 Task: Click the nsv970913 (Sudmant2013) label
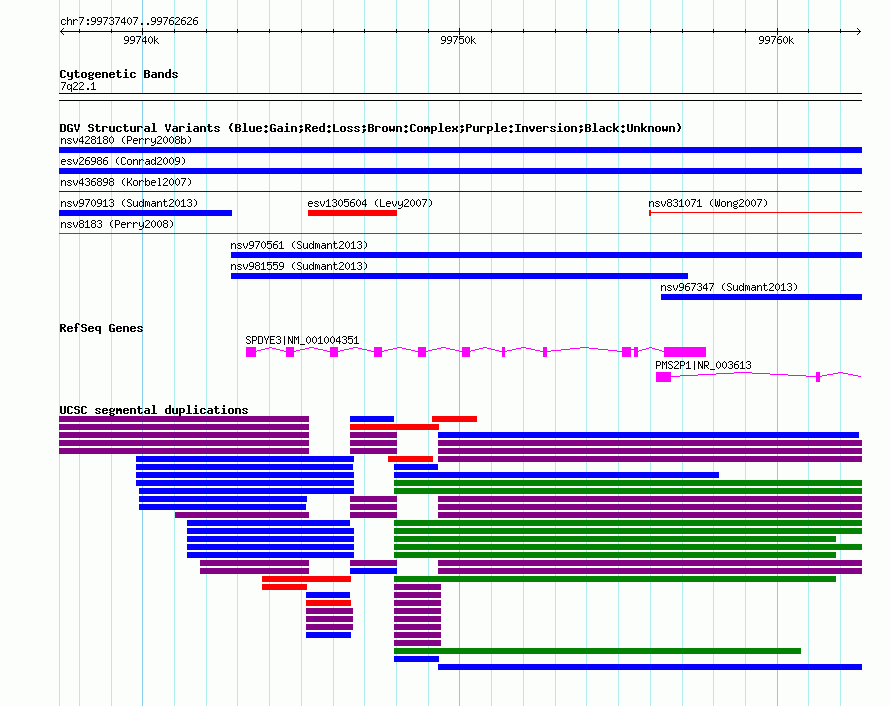tap(129, 203)
